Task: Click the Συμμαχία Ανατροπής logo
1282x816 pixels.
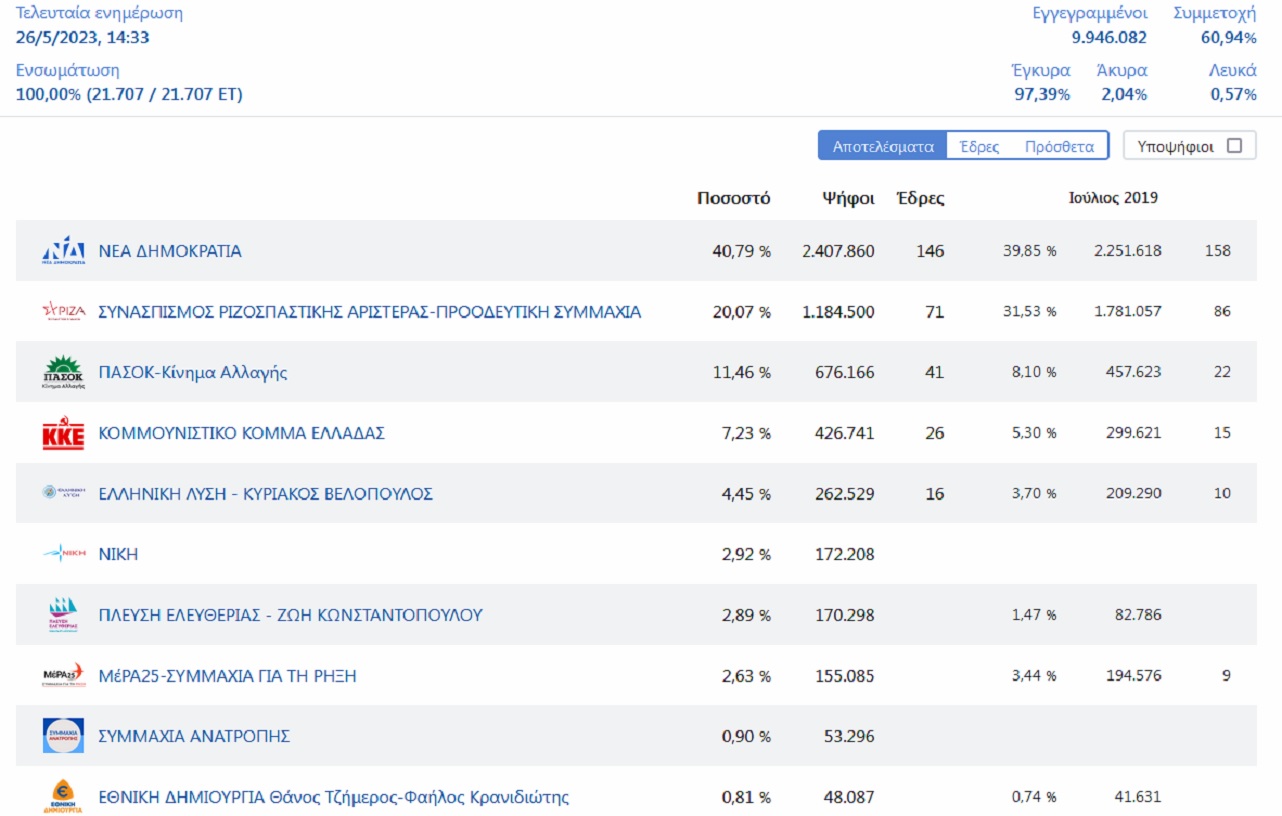Action: click(63, 736)
